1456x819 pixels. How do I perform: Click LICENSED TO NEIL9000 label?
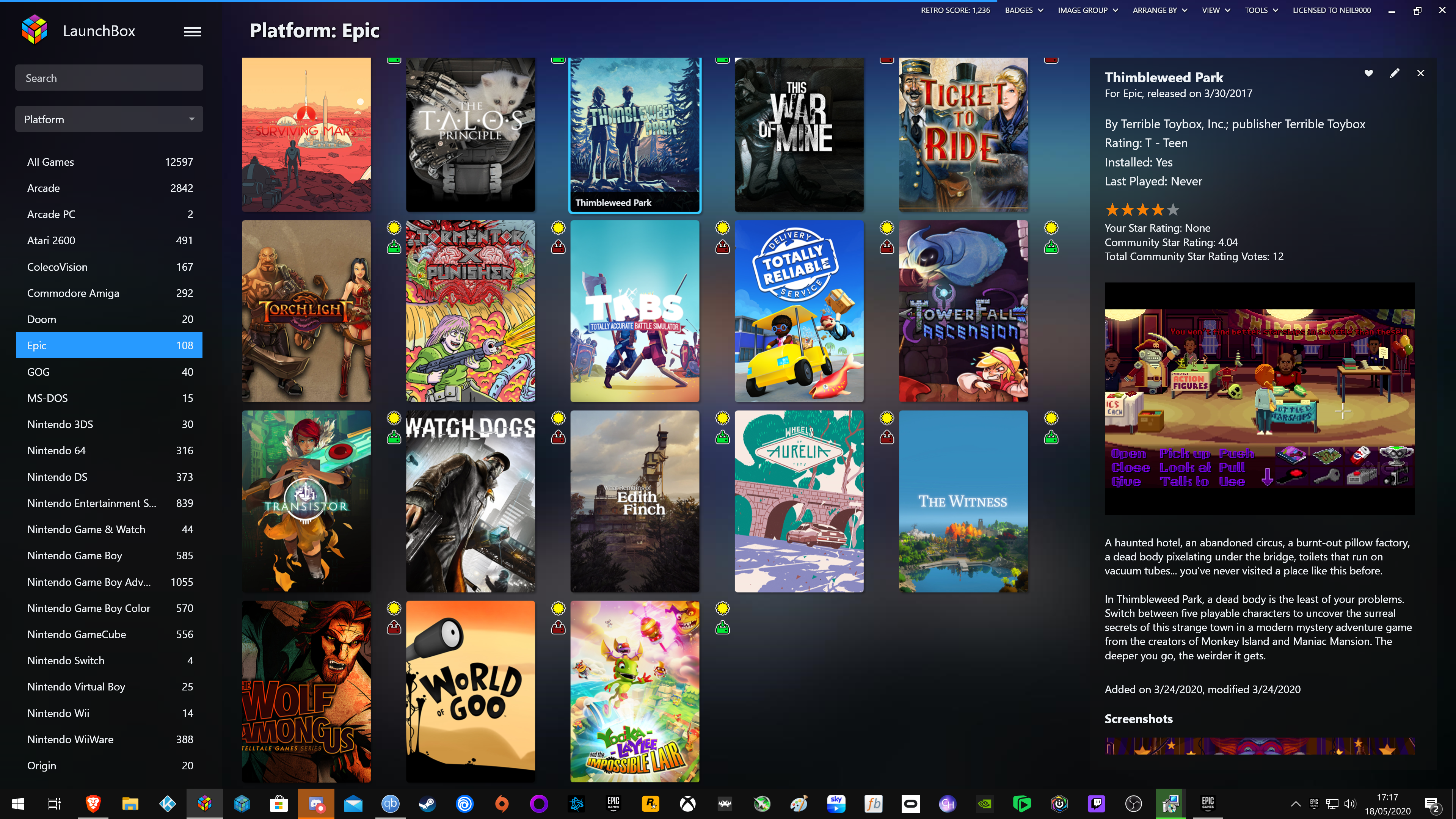[x=1332, y=10]
